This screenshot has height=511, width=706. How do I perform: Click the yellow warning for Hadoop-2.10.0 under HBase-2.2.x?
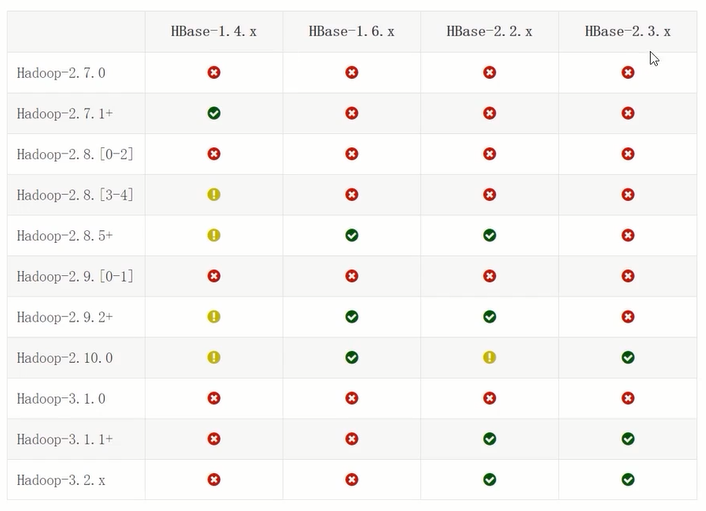click(489, 357)
